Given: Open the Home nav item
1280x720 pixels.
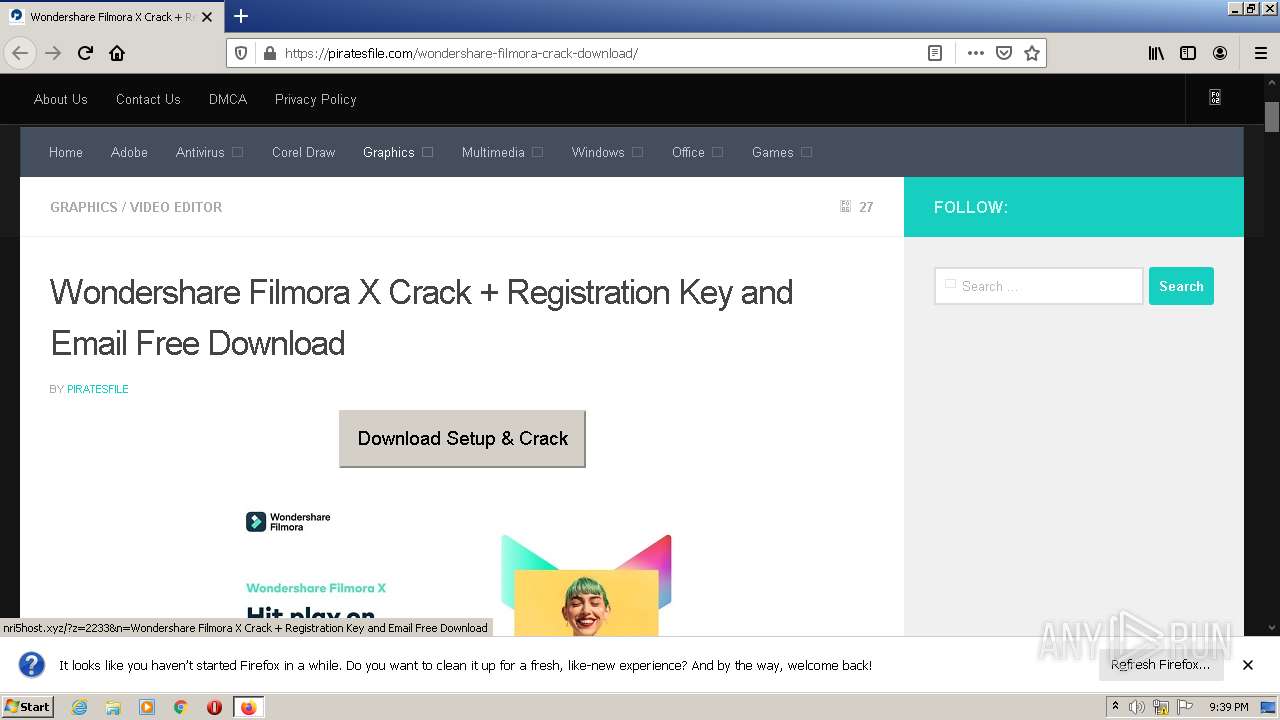Looking at the screenshot, I should pyautogui.click(x=66, y=152).
